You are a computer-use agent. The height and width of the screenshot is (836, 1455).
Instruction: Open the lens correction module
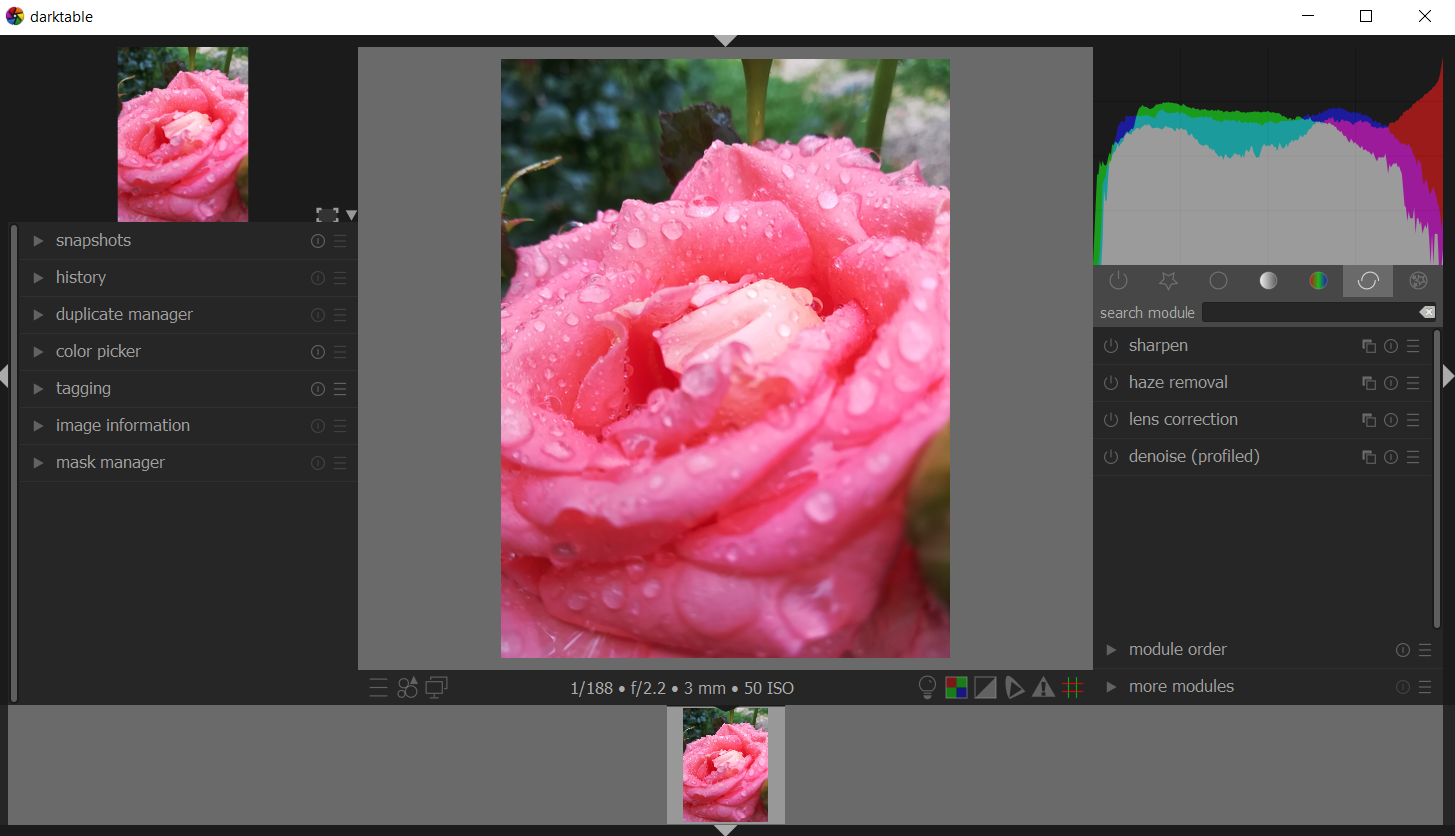[x=1182, y=419]
